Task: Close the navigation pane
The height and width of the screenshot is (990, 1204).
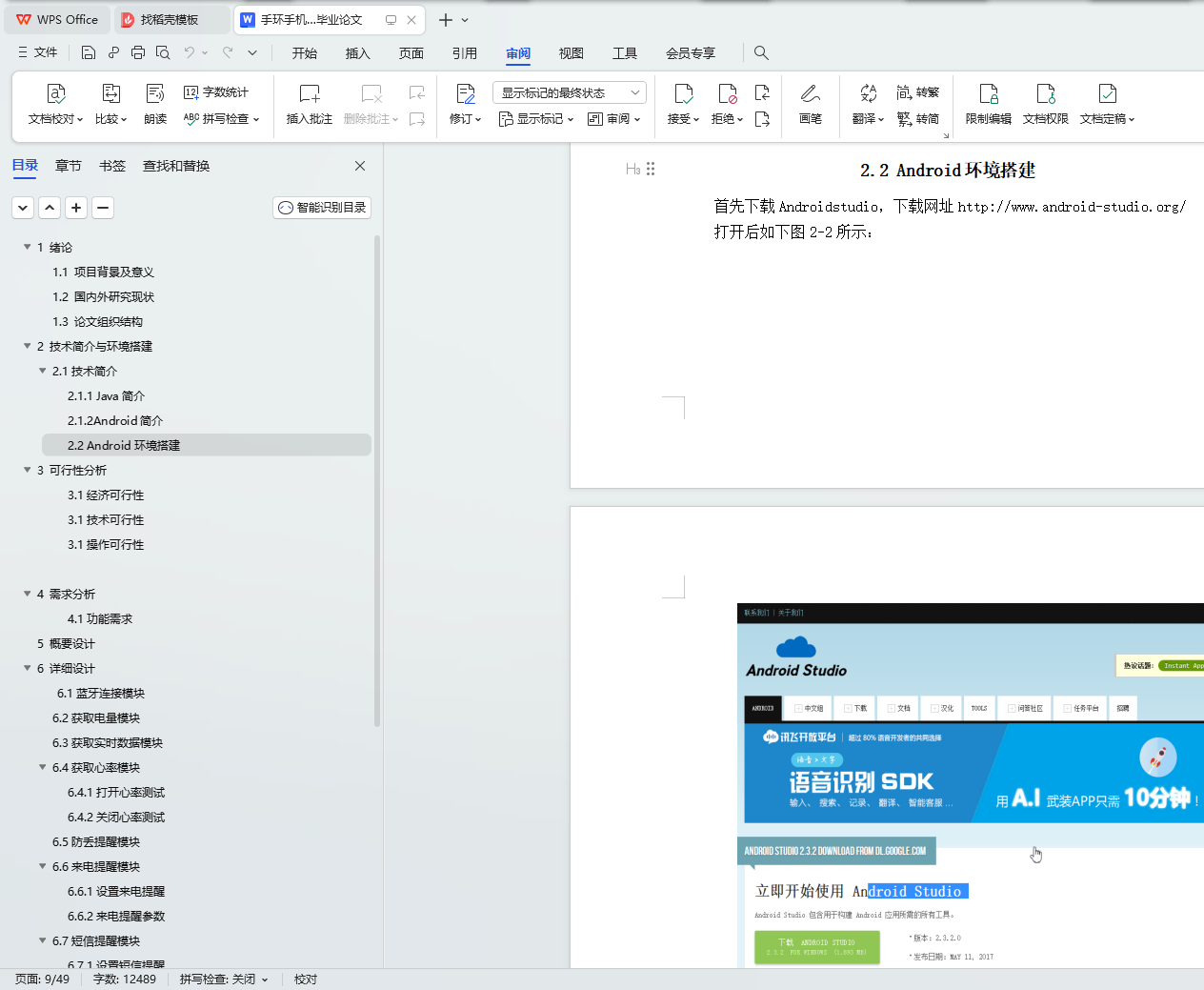Action: 360,166
